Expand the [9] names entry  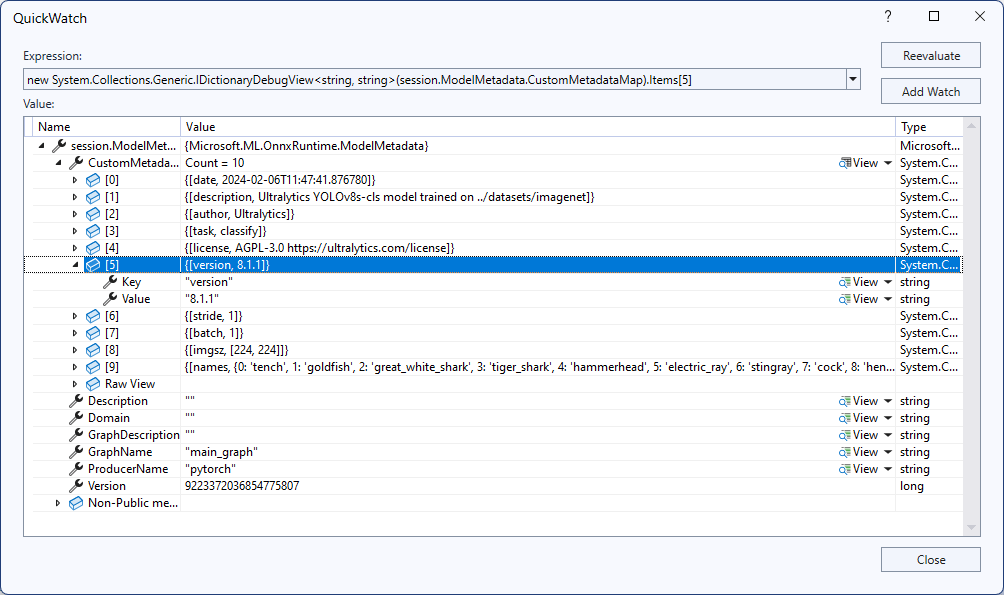75,367
